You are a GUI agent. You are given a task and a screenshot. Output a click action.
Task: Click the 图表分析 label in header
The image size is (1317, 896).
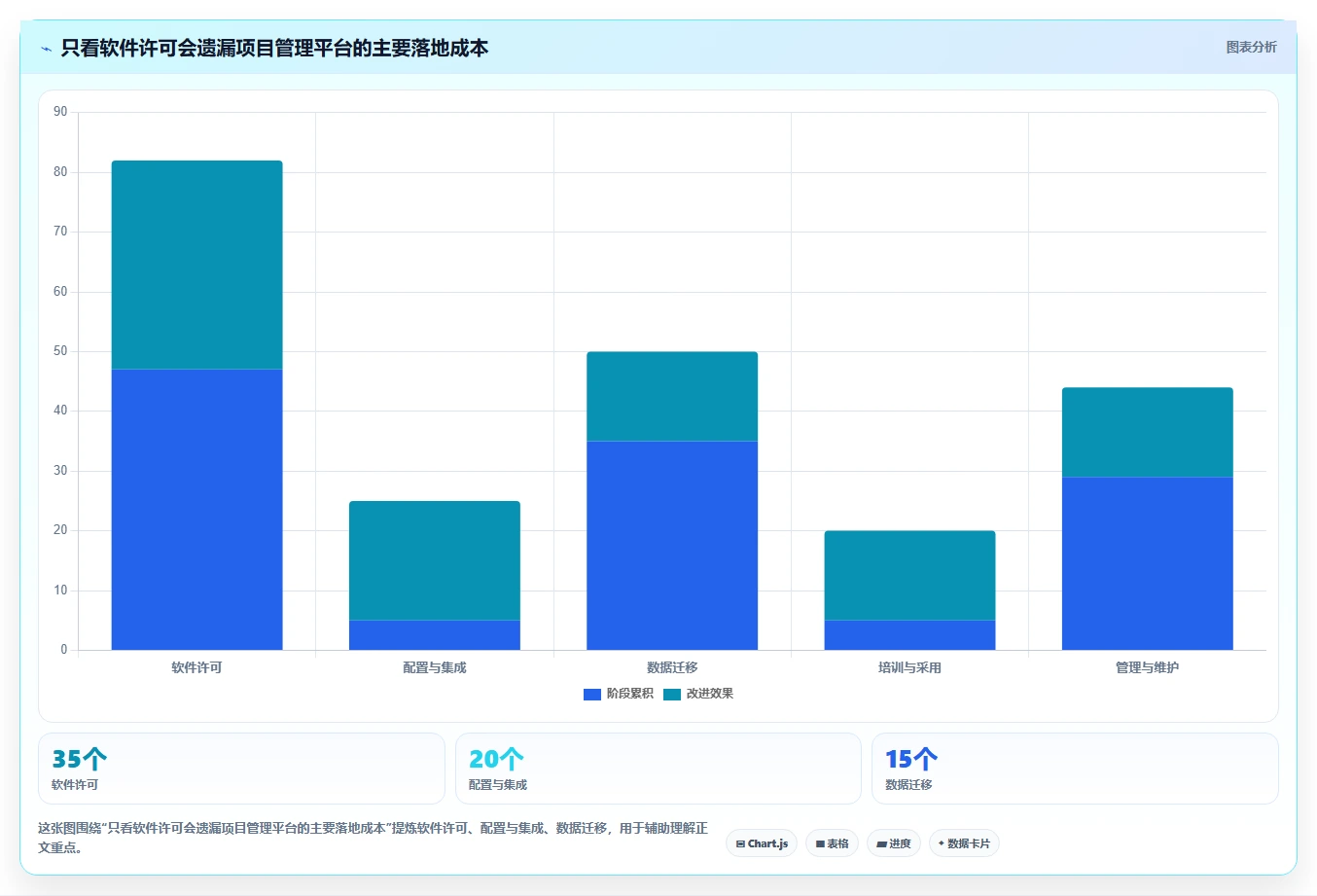(1251, 47)
